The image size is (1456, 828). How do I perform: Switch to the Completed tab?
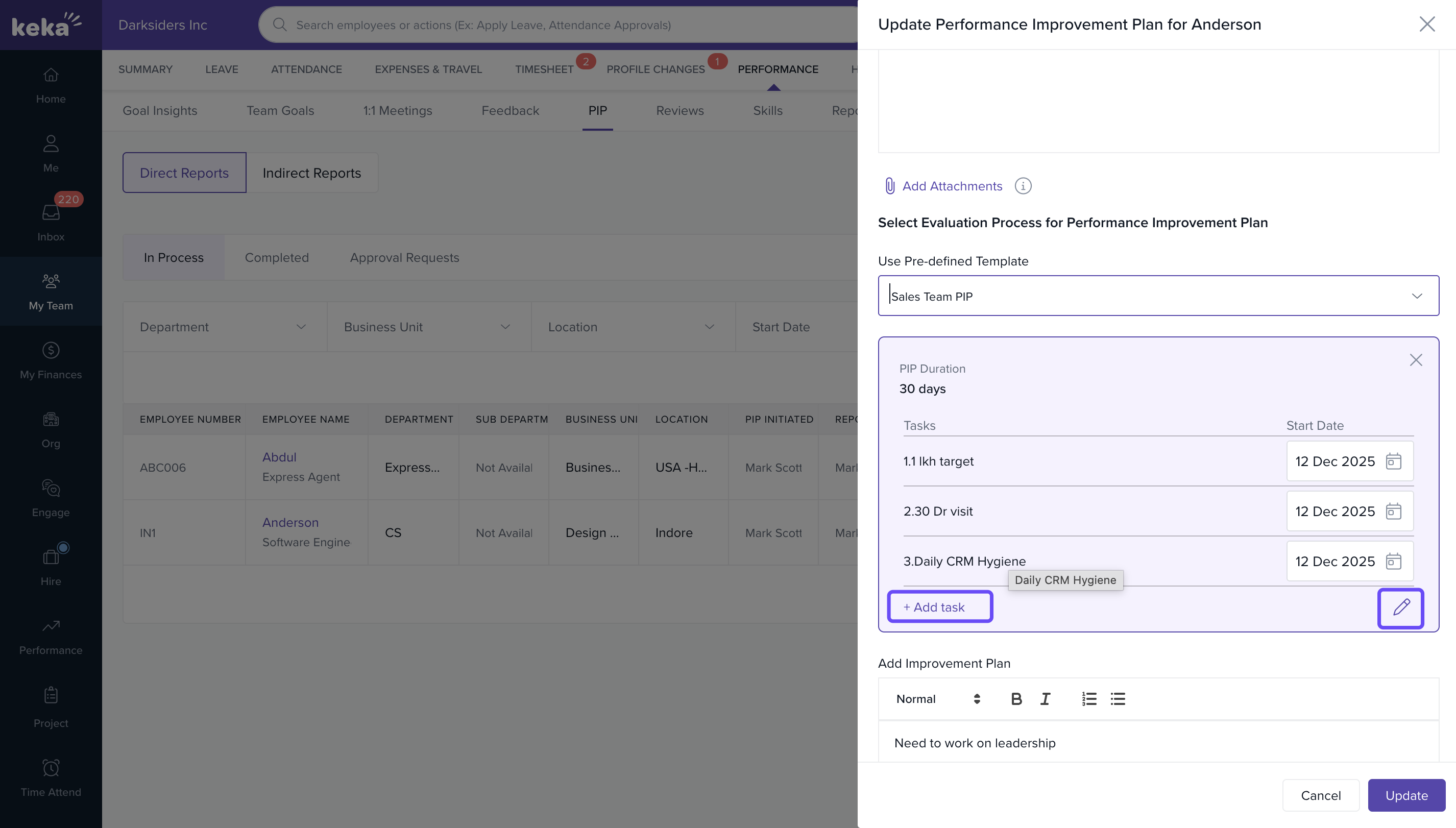(x=276, y=258)
